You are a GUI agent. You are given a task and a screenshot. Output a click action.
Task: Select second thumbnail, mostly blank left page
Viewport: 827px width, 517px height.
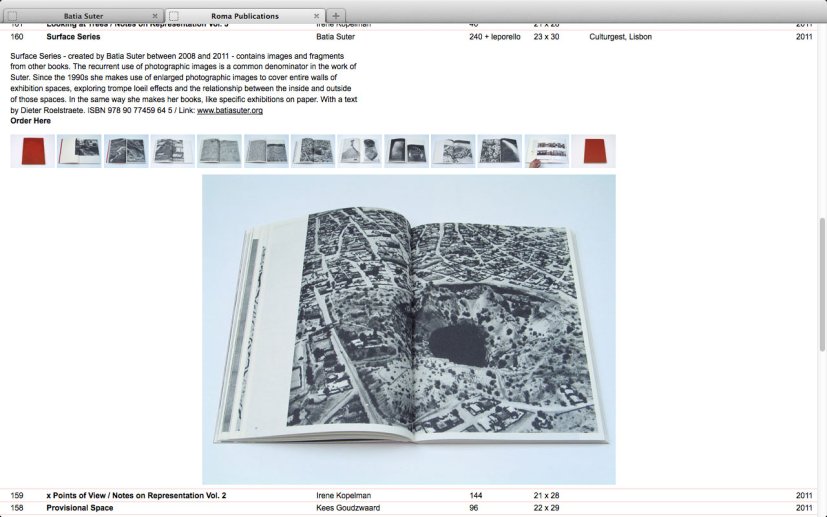tap(79, 151)
